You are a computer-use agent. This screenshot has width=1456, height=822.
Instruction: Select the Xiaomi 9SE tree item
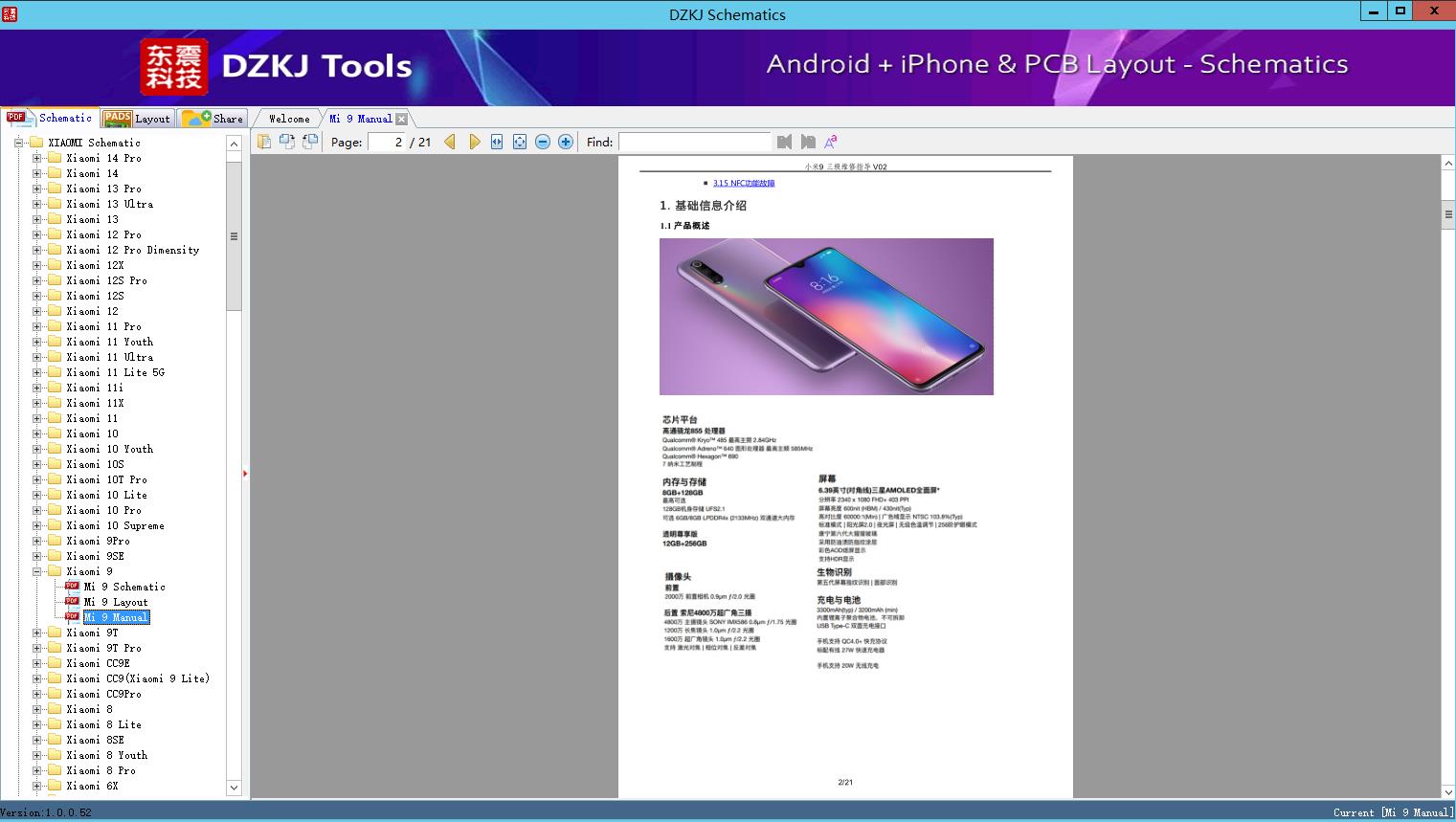click(96, 556)
